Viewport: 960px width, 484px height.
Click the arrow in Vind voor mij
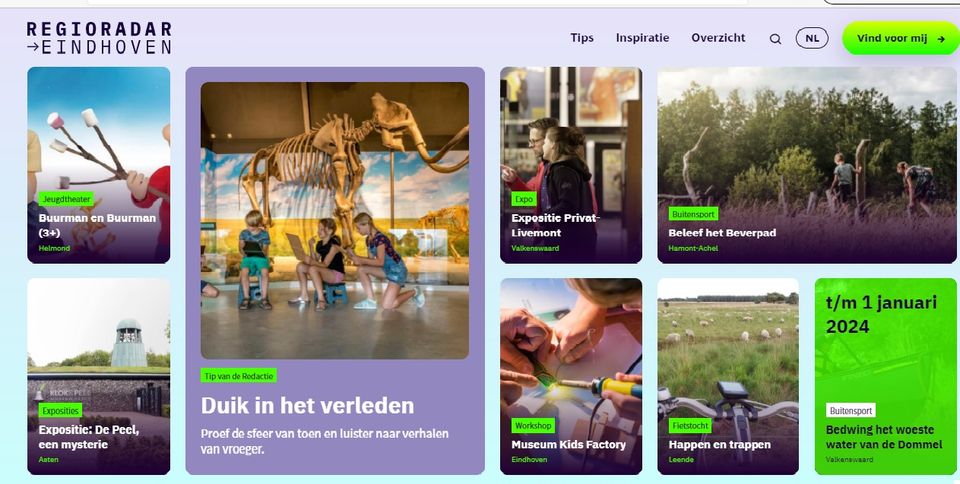[941, 39]
